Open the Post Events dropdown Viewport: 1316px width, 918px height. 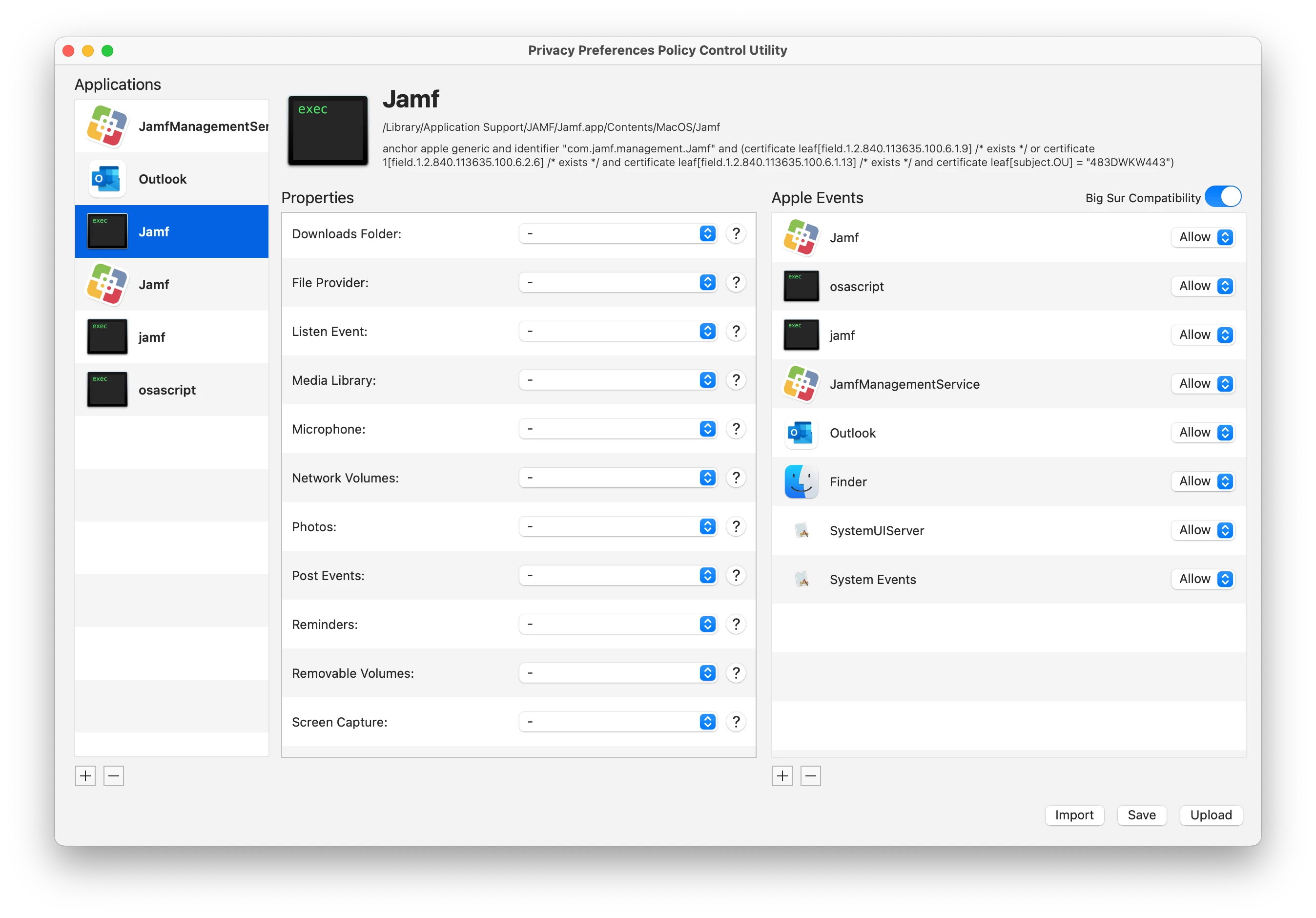(x=618, y=575)
